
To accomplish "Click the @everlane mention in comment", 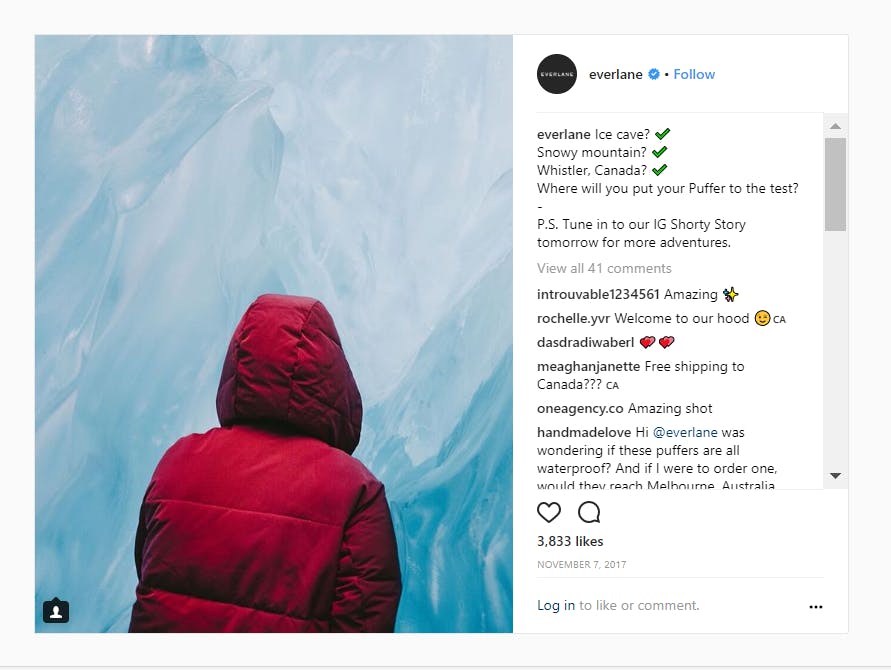I will coord(685,432).
